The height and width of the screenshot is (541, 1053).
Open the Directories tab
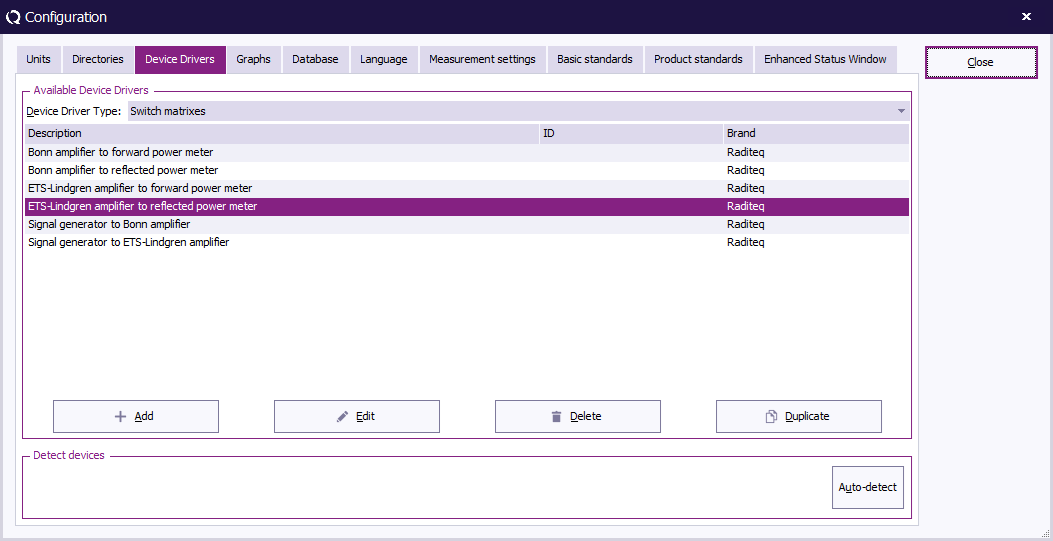[98, 60]
